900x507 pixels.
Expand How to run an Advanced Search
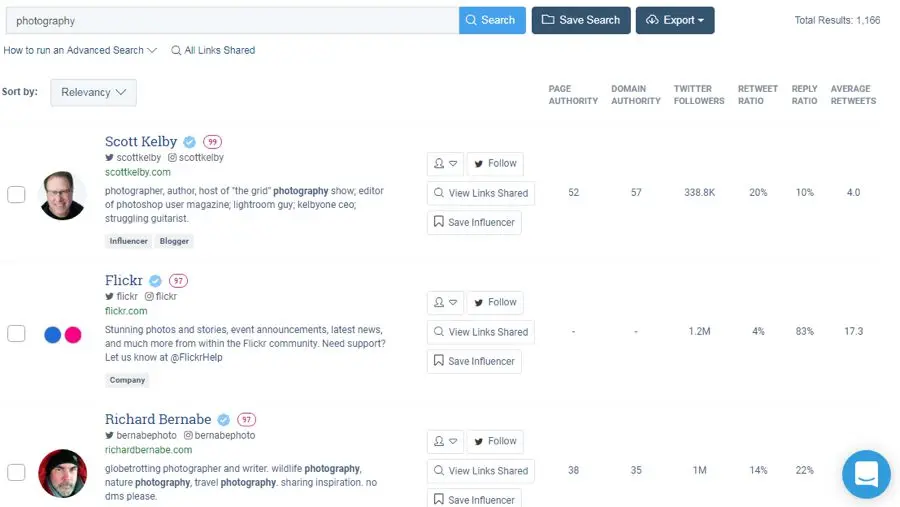[80, 50]
